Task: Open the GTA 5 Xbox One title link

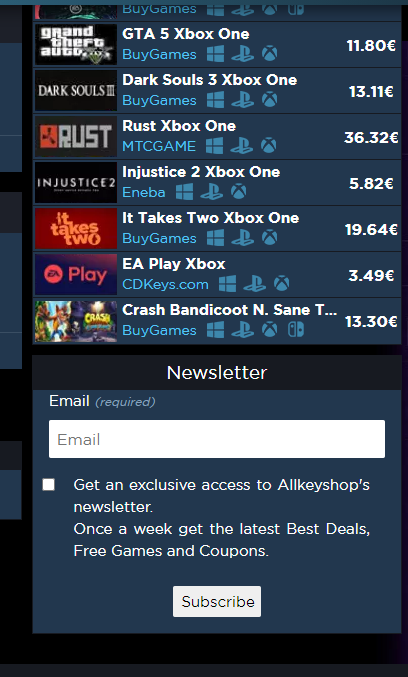Action: tap(186, 34)
